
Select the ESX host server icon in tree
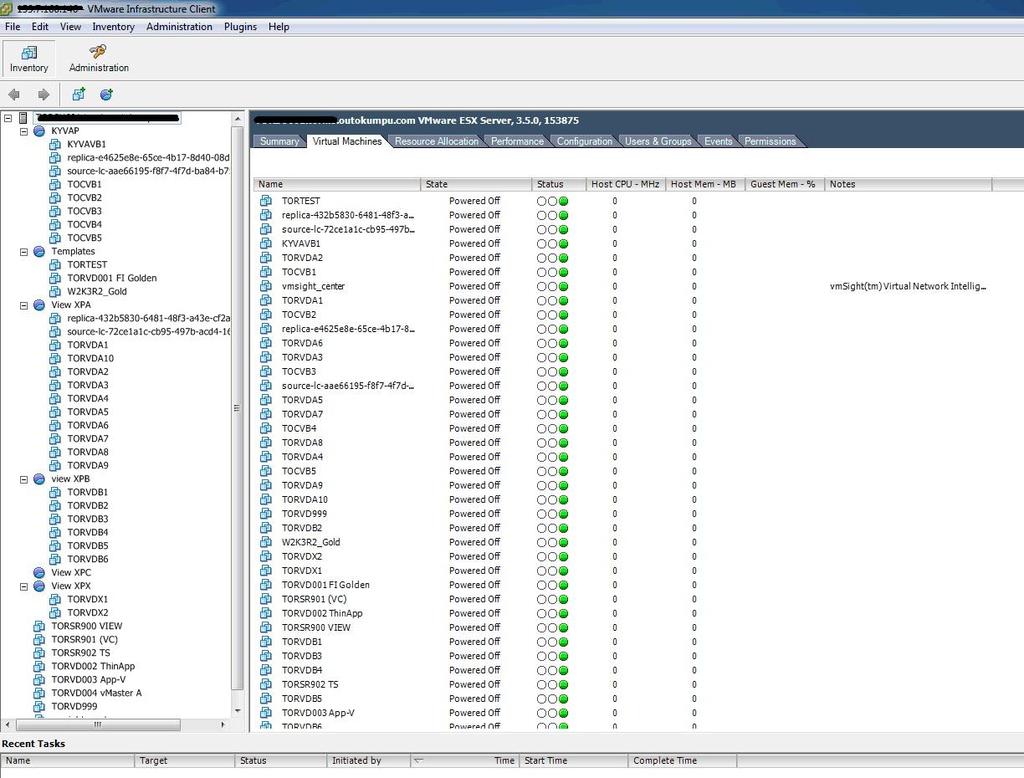24,118
